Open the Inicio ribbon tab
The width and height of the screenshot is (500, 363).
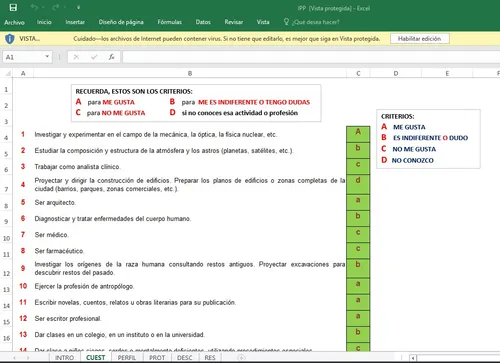coord(44,22)
